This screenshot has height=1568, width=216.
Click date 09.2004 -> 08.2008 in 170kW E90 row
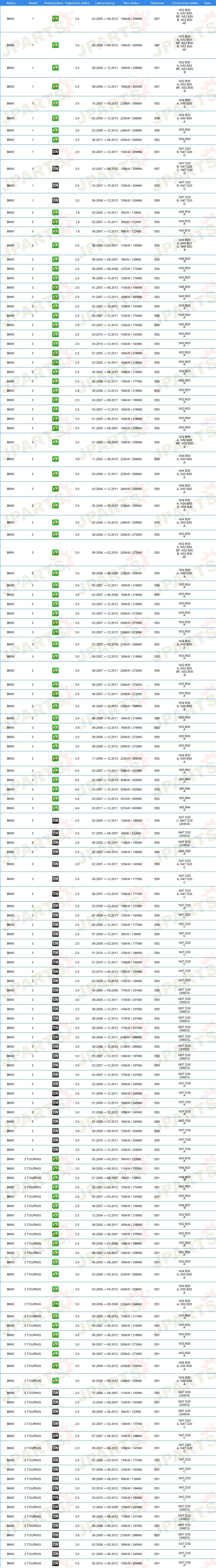point(105,990)
